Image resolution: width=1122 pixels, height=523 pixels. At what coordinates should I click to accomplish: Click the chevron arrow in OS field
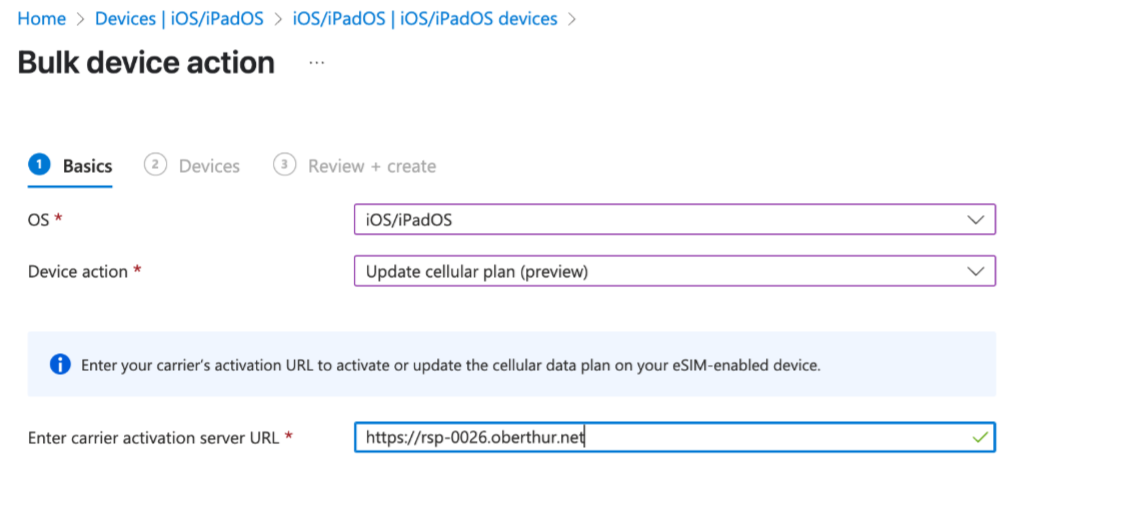(x=975, y=220)
